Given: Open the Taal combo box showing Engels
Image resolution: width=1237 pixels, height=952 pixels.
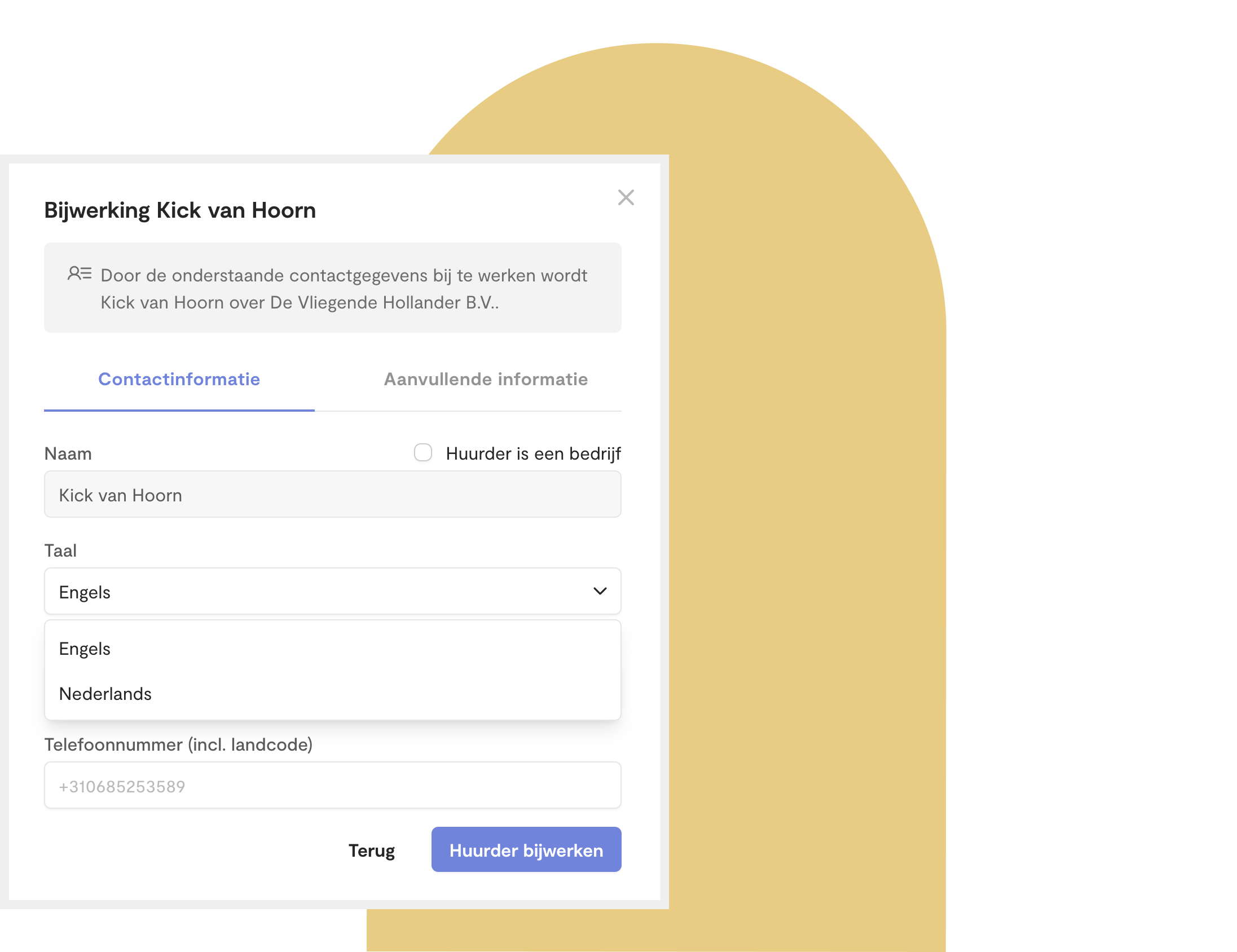Looking at the screenshot, I should (x=333, y=591).
